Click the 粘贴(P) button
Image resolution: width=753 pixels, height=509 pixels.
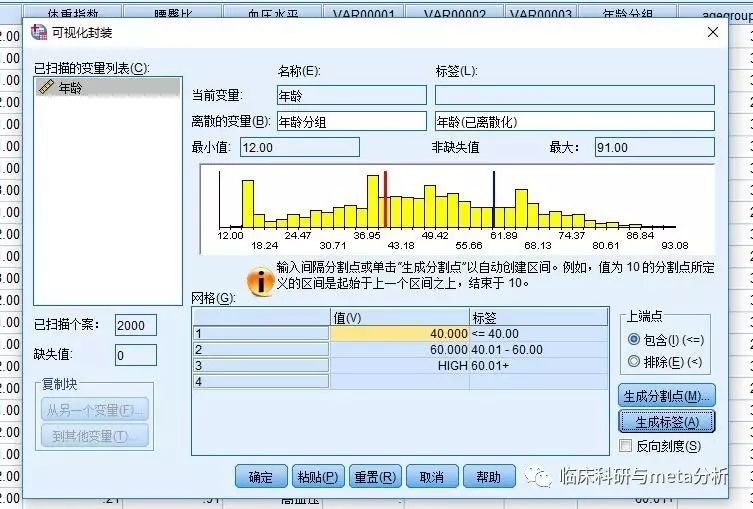coord(318,476)
